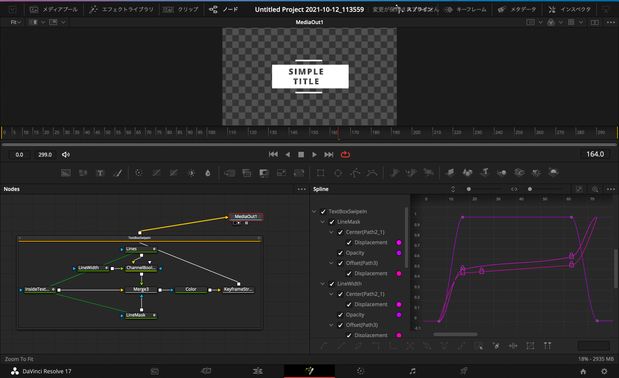This screenshot has height=378, width=619.
Task: Toggle Opacity checkbox under LineMask
Action: coord(341,253)
